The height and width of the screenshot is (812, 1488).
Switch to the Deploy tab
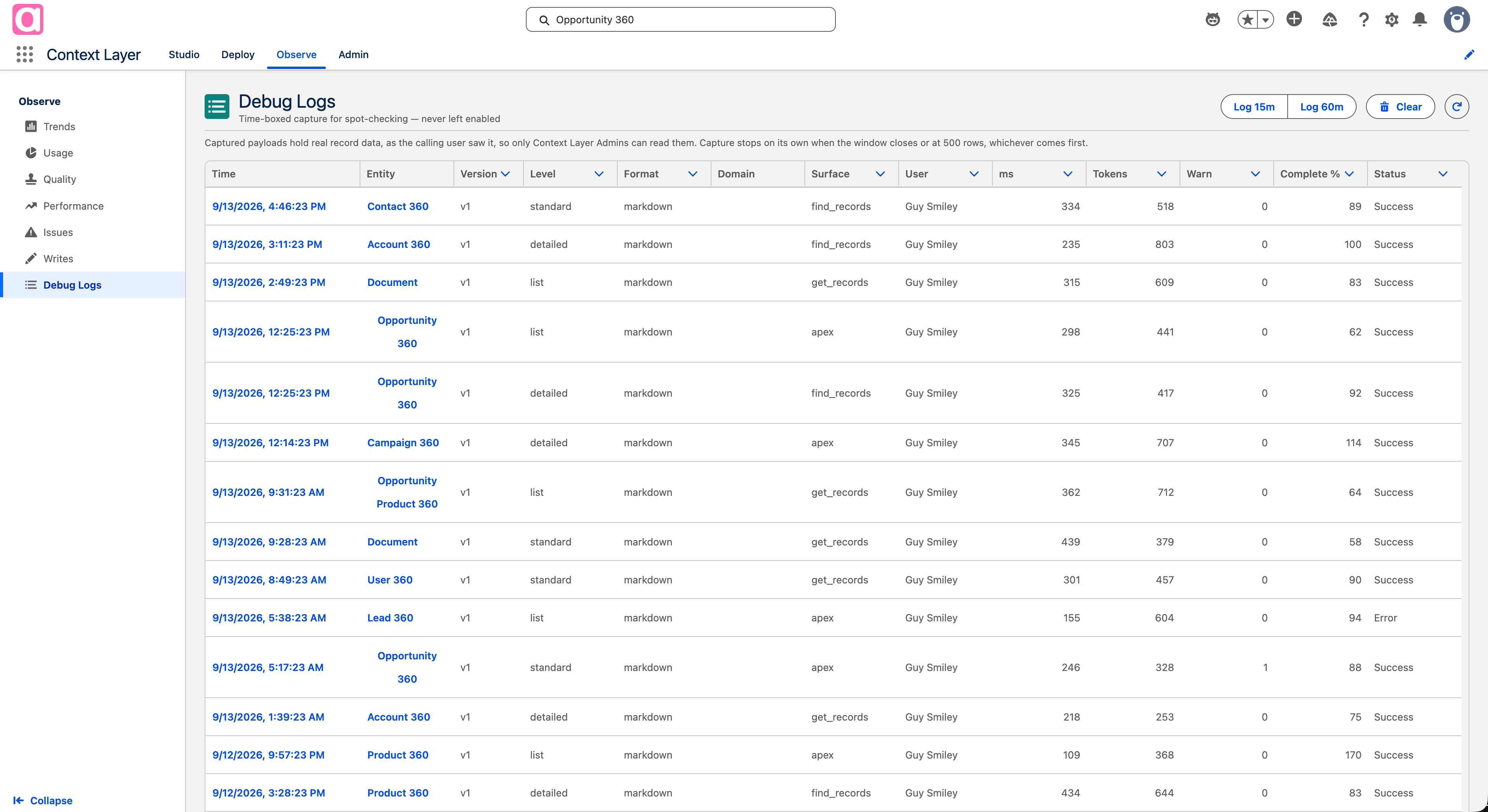pyautogui.click(x=238, y=54)
